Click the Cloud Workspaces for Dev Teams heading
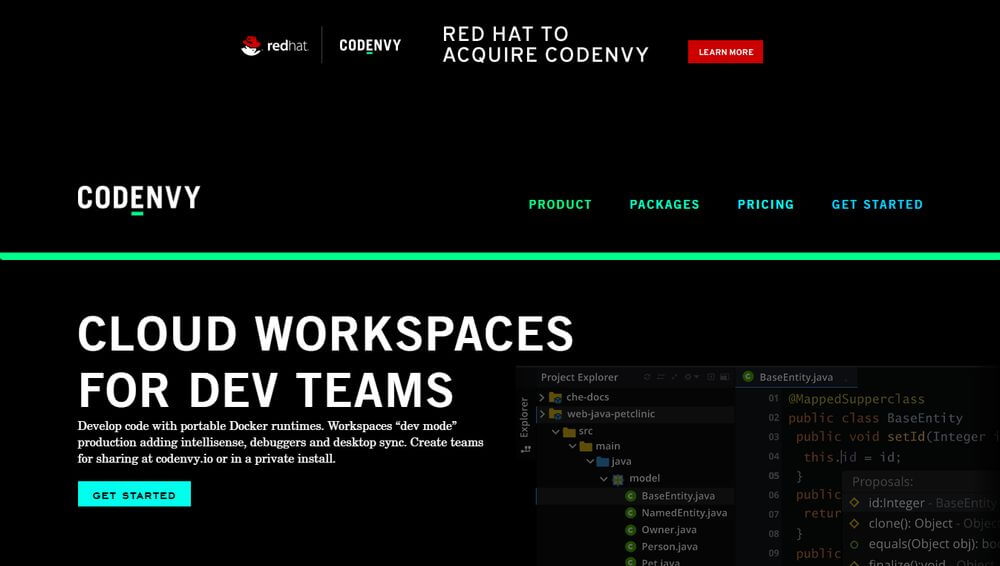This screenshot has height=566, width=1000. pos(325,361)
